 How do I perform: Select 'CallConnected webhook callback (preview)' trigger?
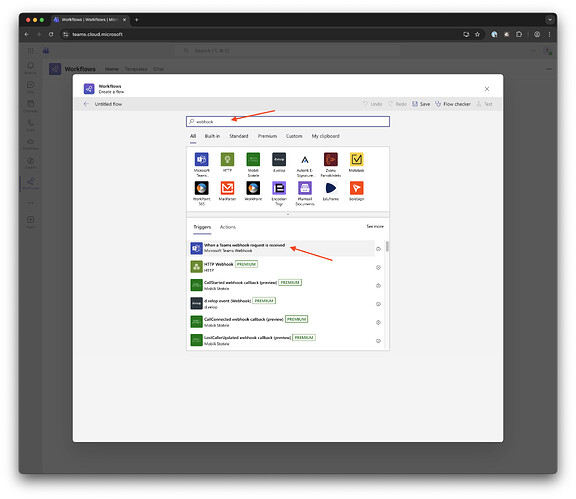point(282,322)
